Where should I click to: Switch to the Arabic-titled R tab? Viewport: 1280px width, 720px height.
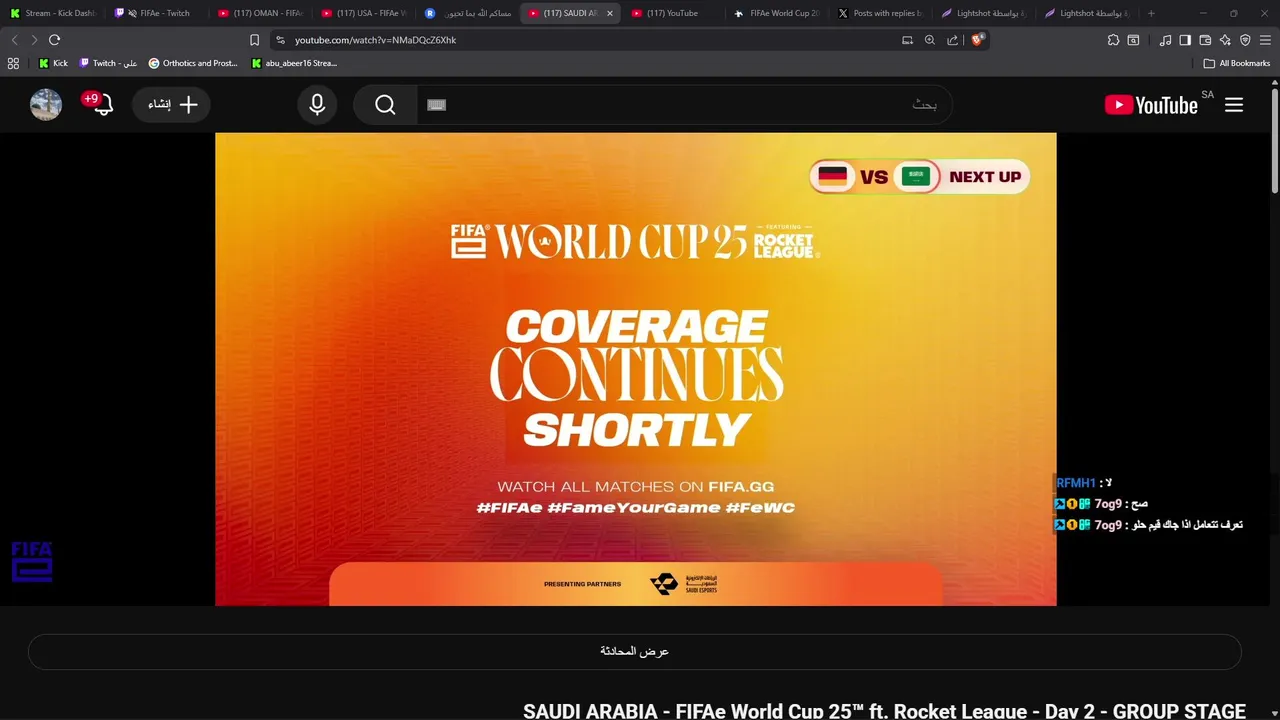tap(467, 13)
